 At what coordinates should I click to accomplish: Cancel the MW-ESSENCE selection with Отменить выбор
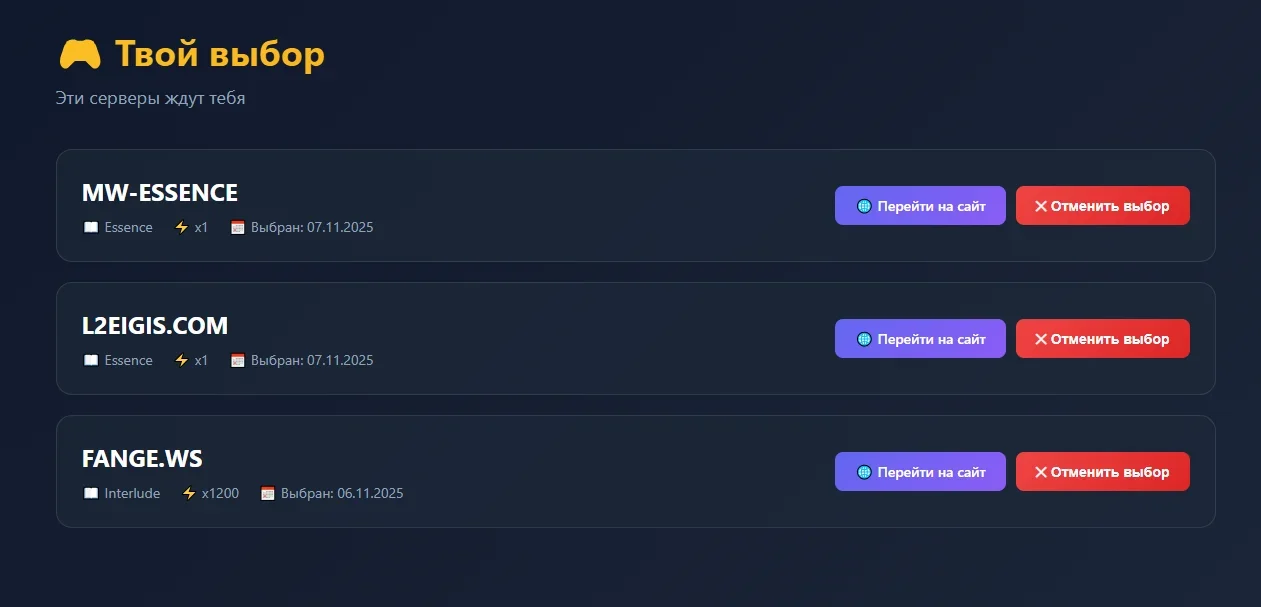[x=1102, y=206]
